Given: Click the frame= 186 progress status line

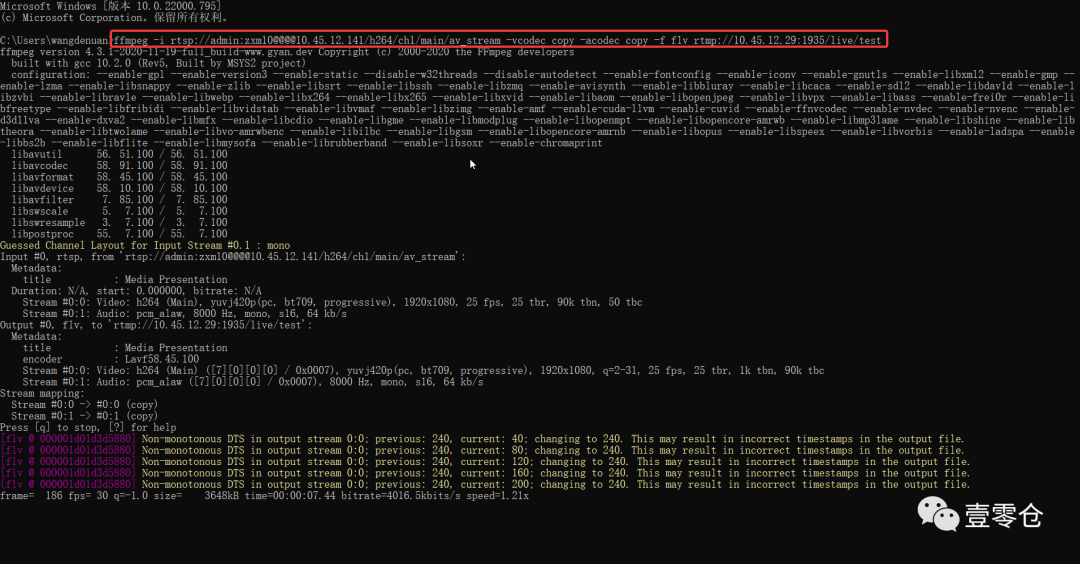Looking at the screenshot, I should [x=264, y=496].
